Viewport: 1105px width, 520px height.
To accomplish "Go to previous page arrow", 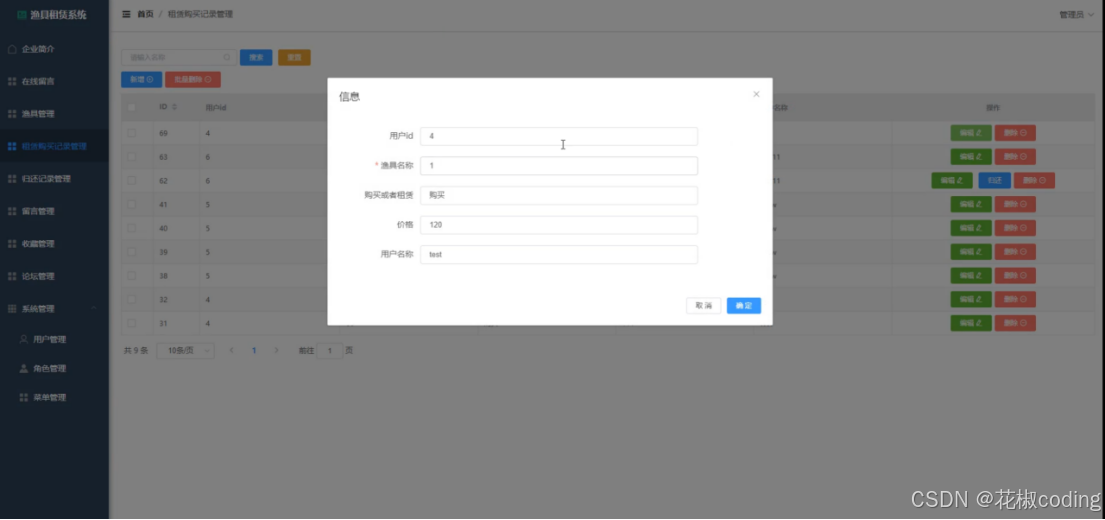I will pyautogui.click(x=231, y=350).
